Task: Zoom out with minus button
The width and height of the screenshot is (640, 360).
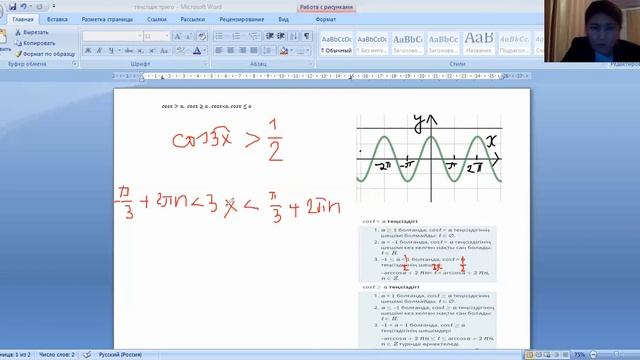Action: (593, 355)
